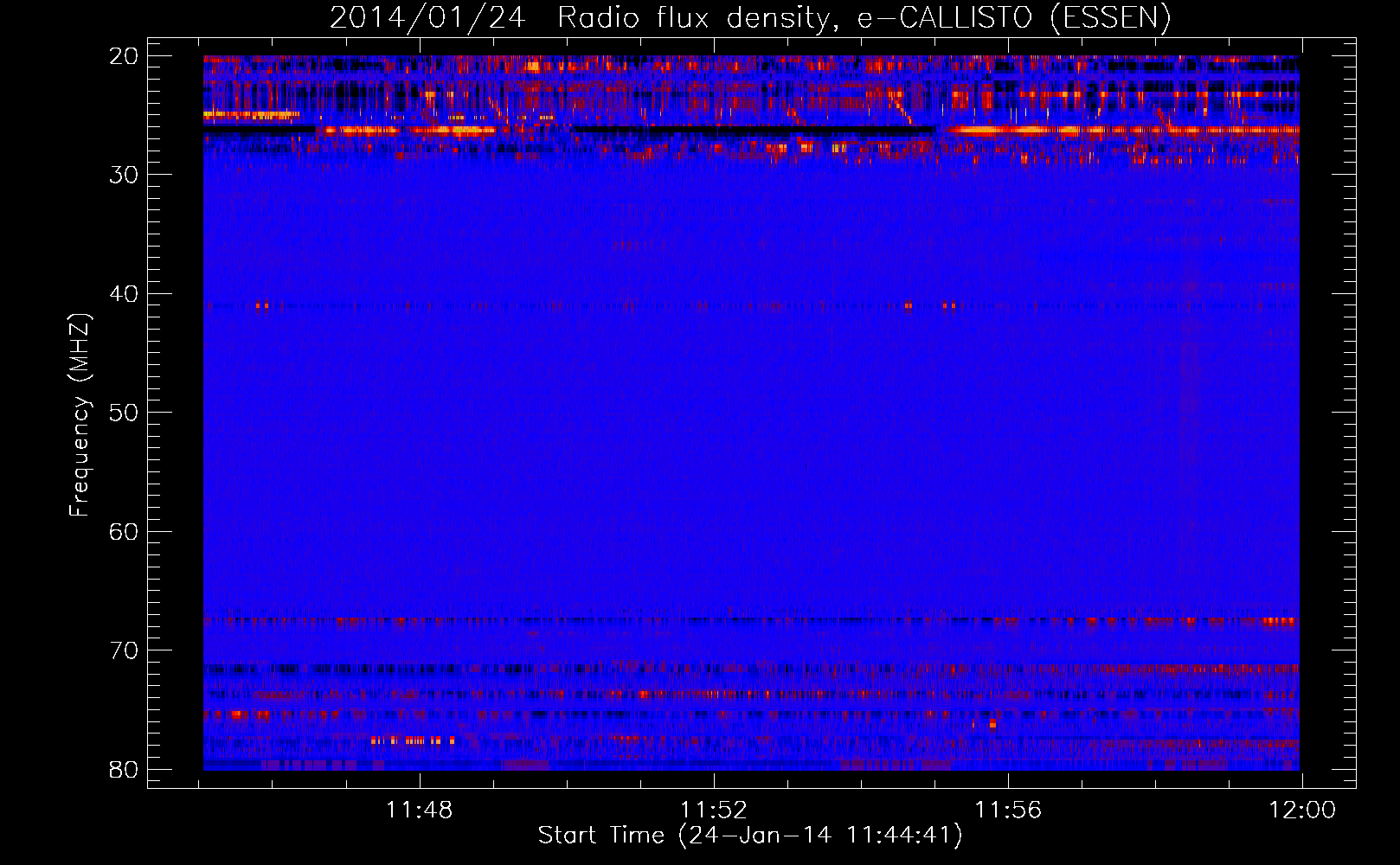Viewport: 1400px width, 865px height.
Task: Click the 11:56 time tick label
Action: [1008, 811]
